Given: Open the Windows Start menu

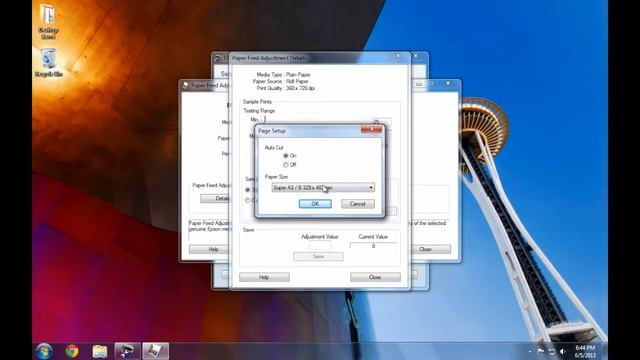Looking at the screenshot, I should click(x=44, y=351).
